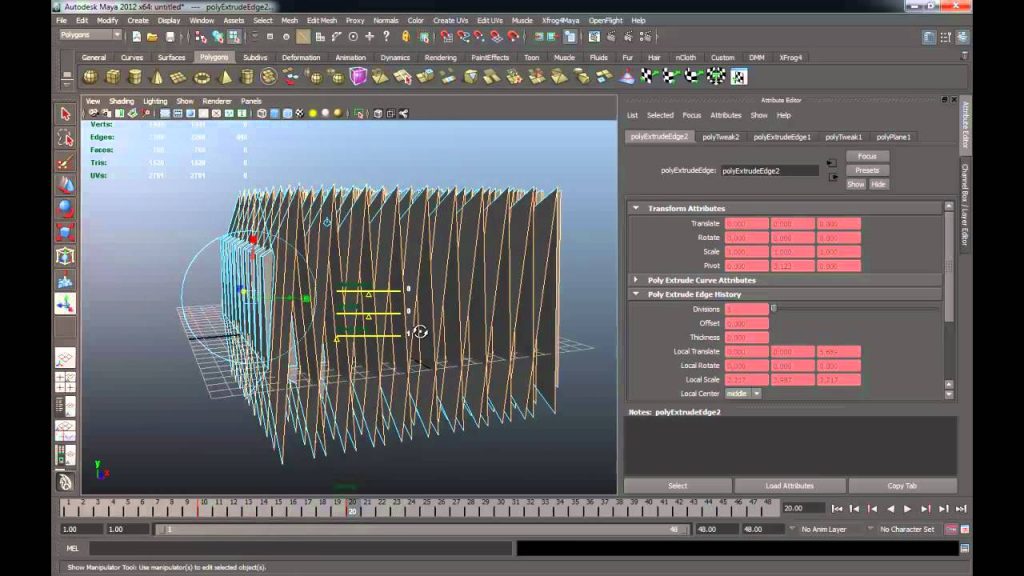Viewport: 1024px width, 576px height.
Task: Click the Play forwards button
Action: click(907, 509)
